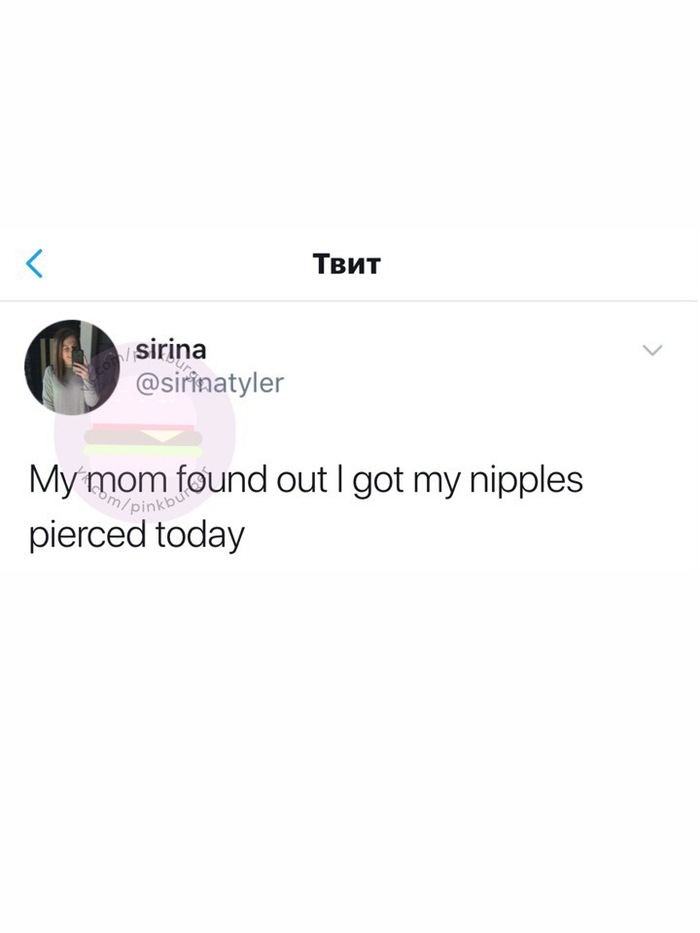Go back using the blue arrow
700x933 pixels.
pyautogui.click(x=35, y=264)
